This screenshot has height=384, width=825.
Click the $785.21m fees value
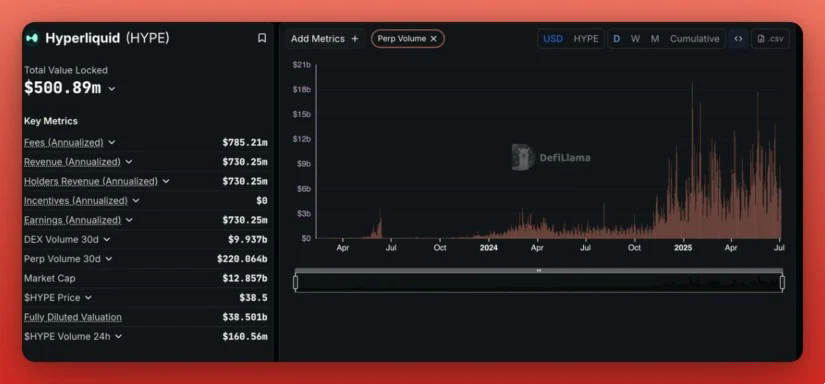coord(245,143)
